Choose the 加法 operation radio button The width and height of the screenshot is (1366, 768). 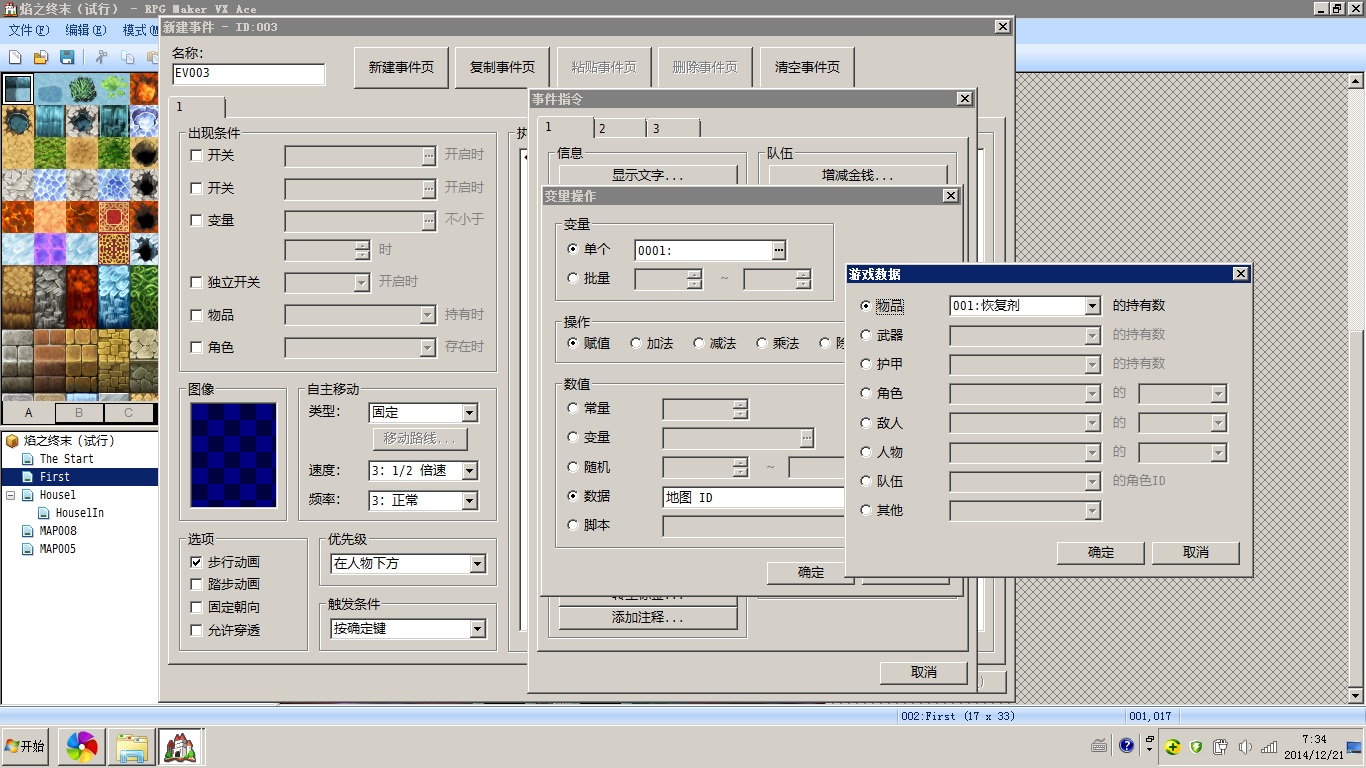click(636, 343)
